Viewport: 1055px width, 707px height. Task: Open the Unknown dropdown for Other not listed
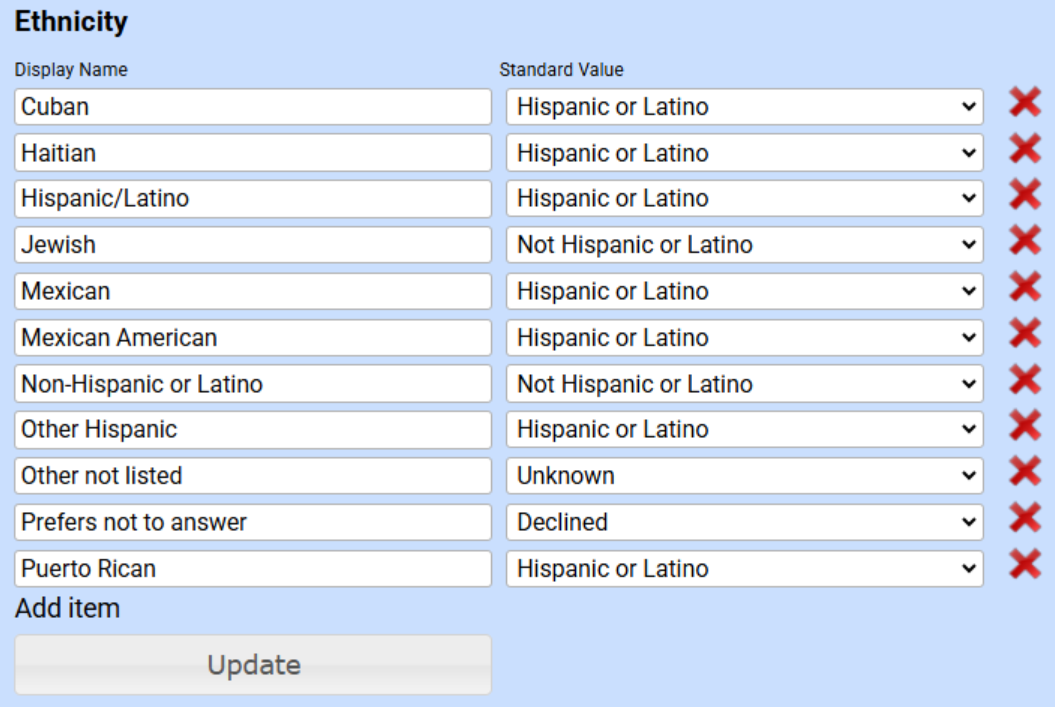(x=744, y=476)
